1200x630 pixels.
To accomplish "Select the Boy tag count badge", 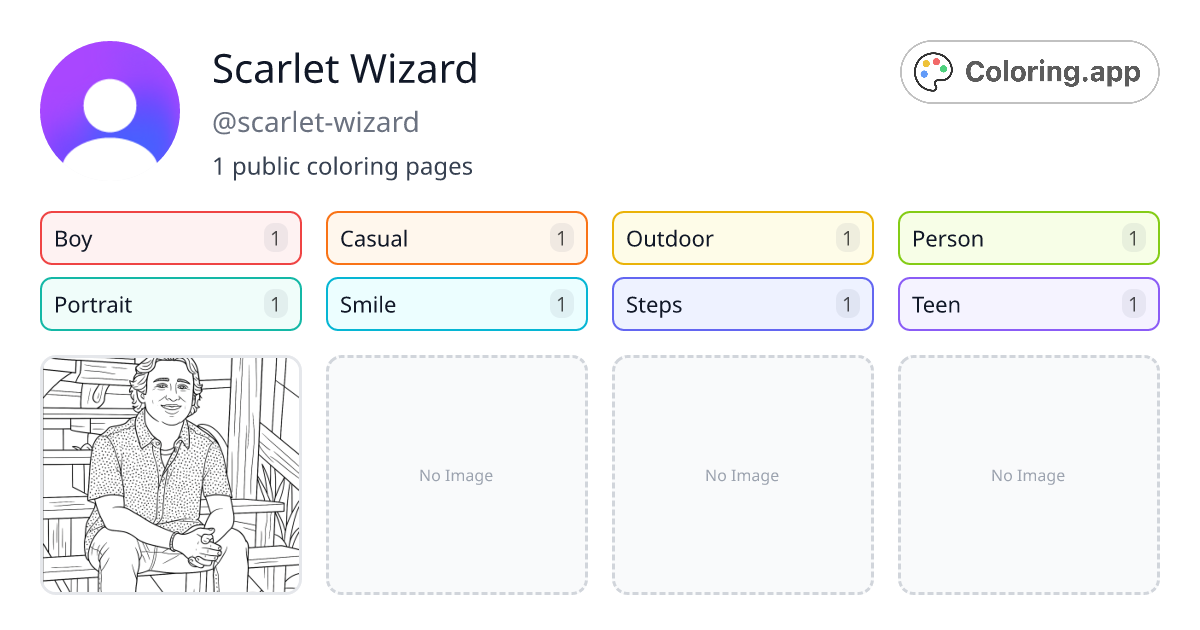I will 275,238.
